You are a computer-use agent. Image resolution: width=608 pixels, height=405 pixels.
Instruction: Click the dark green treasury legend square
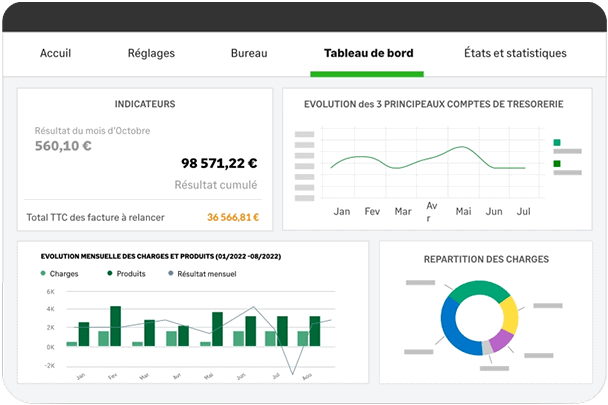click(x=557, y=163)
